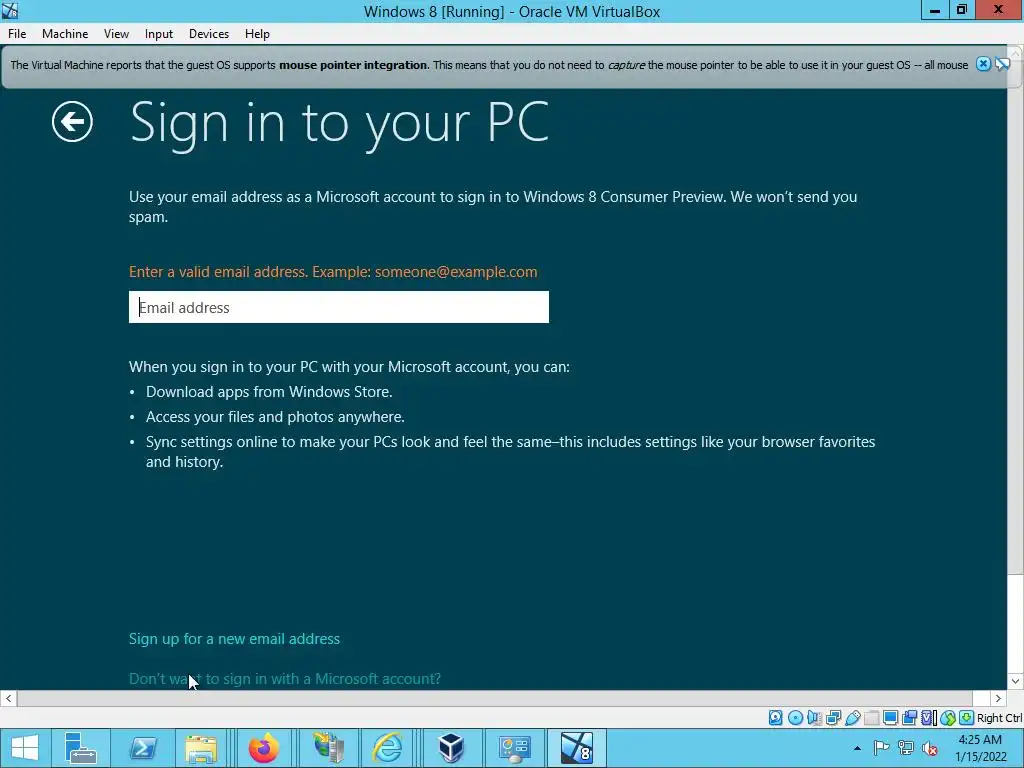Open the Input menu
This screenshot has height=768, width=1024.
click(x=159, y=34)
